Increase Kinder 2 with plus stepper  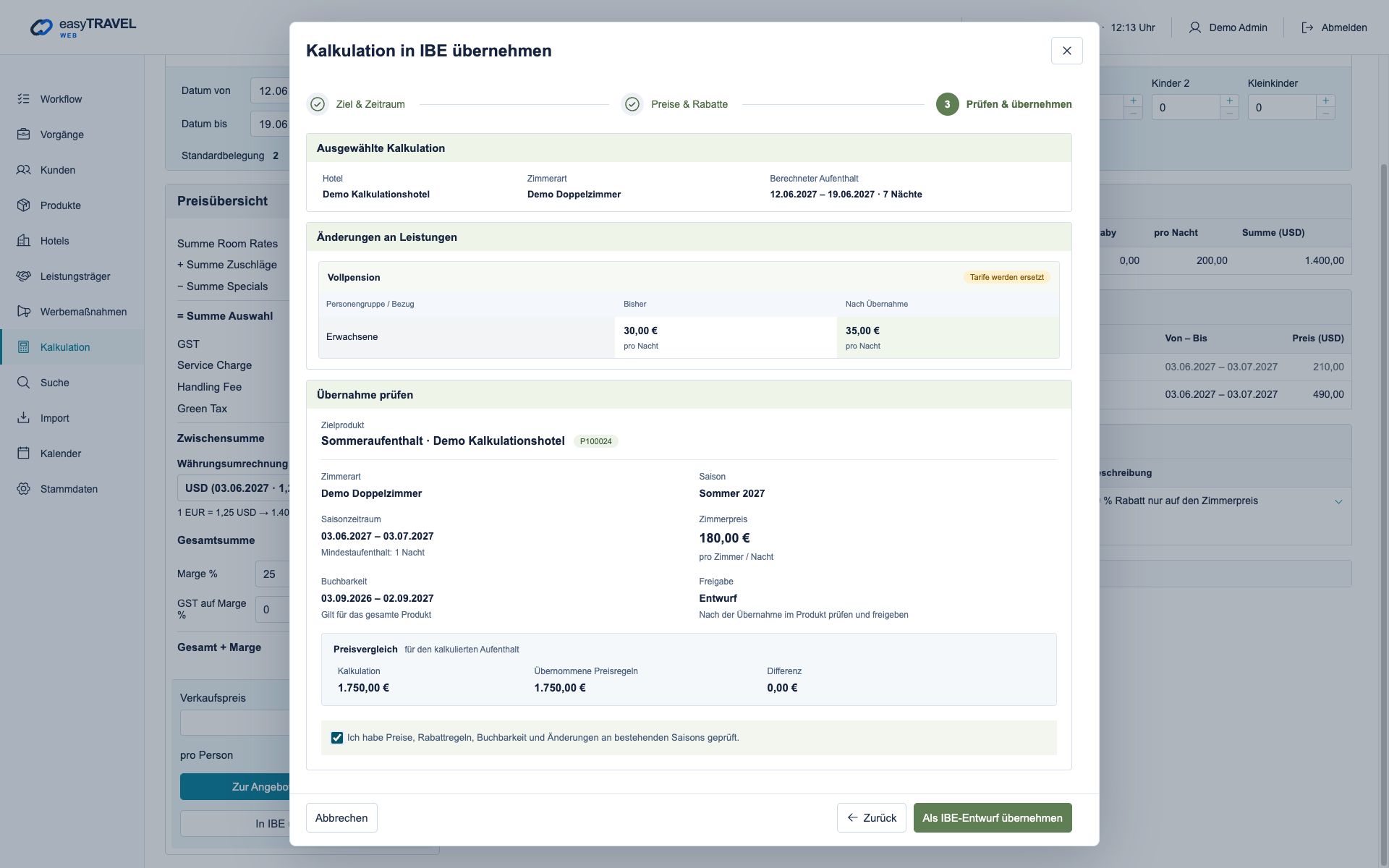(x=1229, y=101)
